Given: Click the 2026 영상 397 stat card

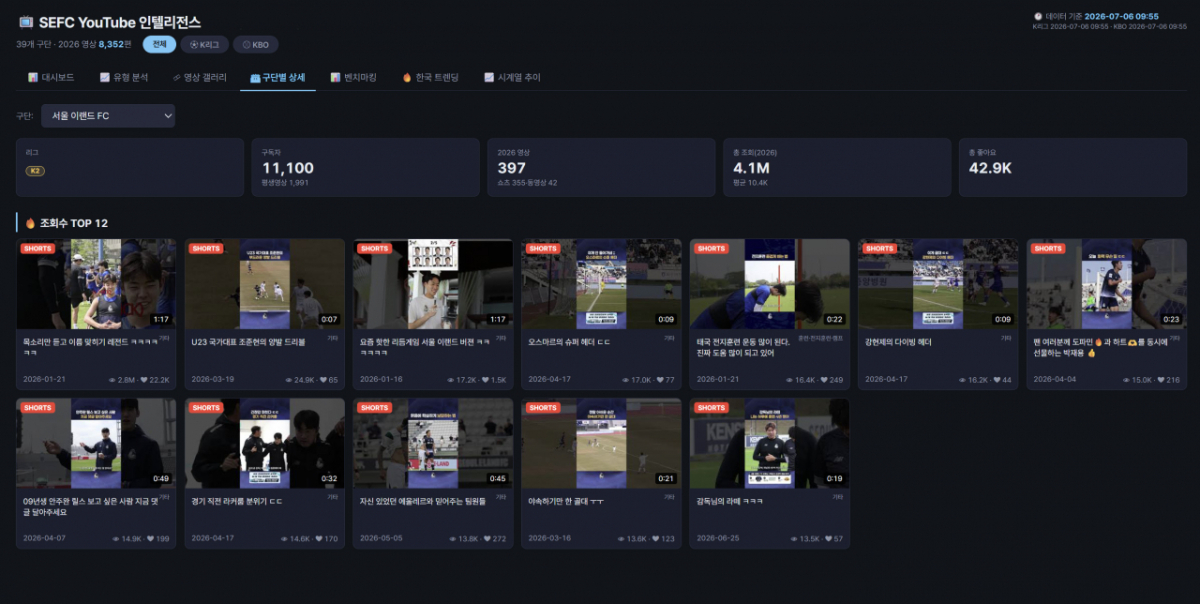Looking at the screenshot, I should coord(600,167).
